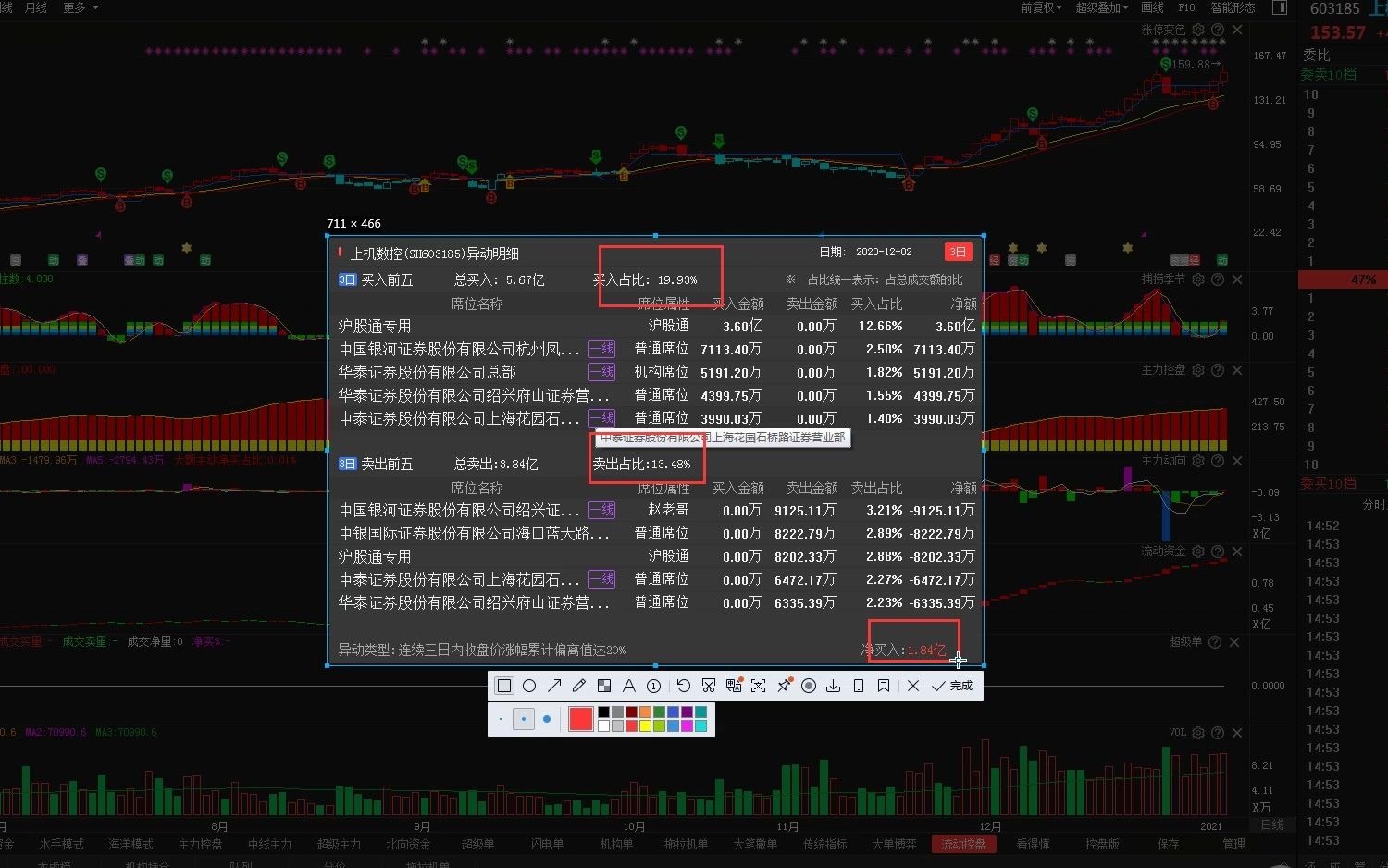Select the 流动控盘 tab
The width and height of the screenshot is (1388, 868).
point(964,844)
